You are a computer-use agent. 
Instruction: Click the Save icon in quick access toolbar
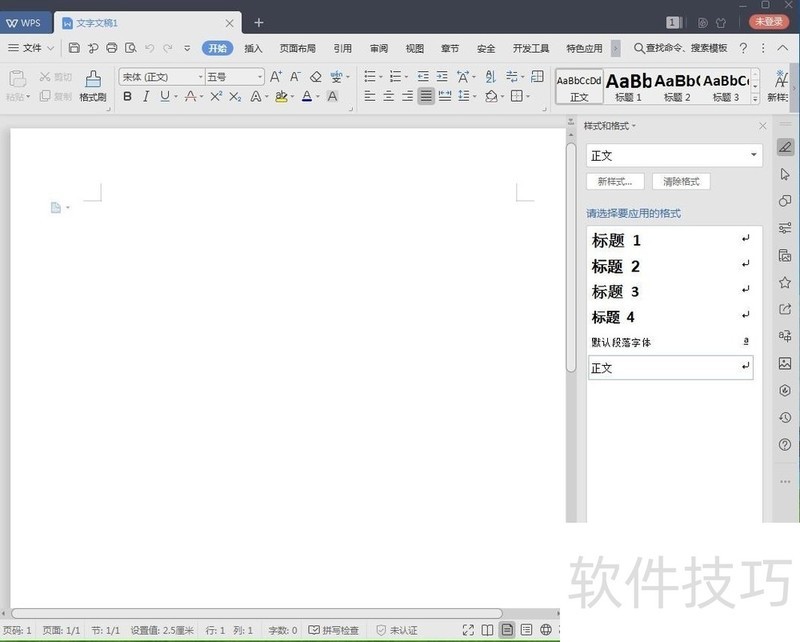tap(74, 48)
